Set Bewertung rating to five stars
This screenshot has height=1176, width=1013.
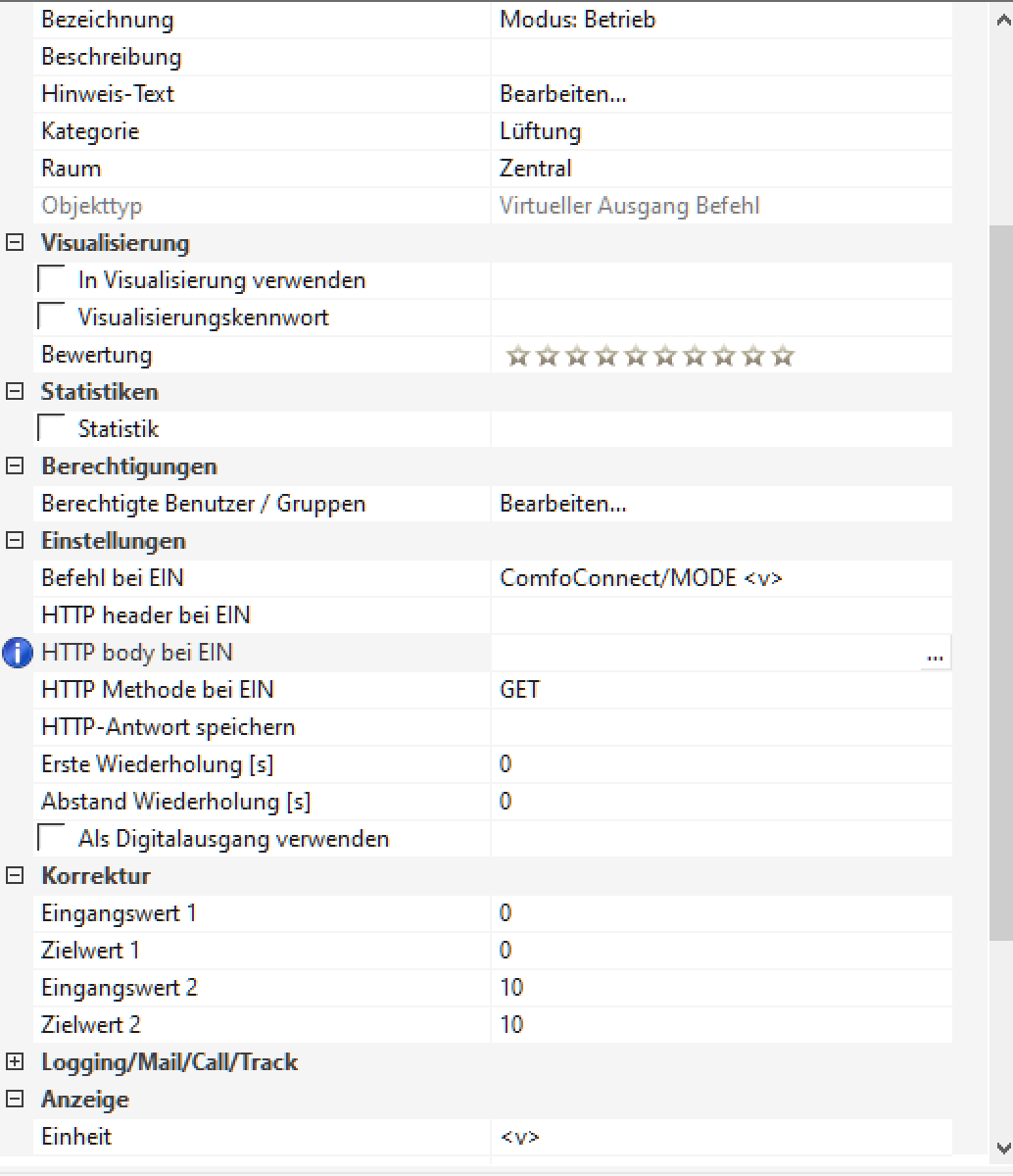click(x=635, y=356)
